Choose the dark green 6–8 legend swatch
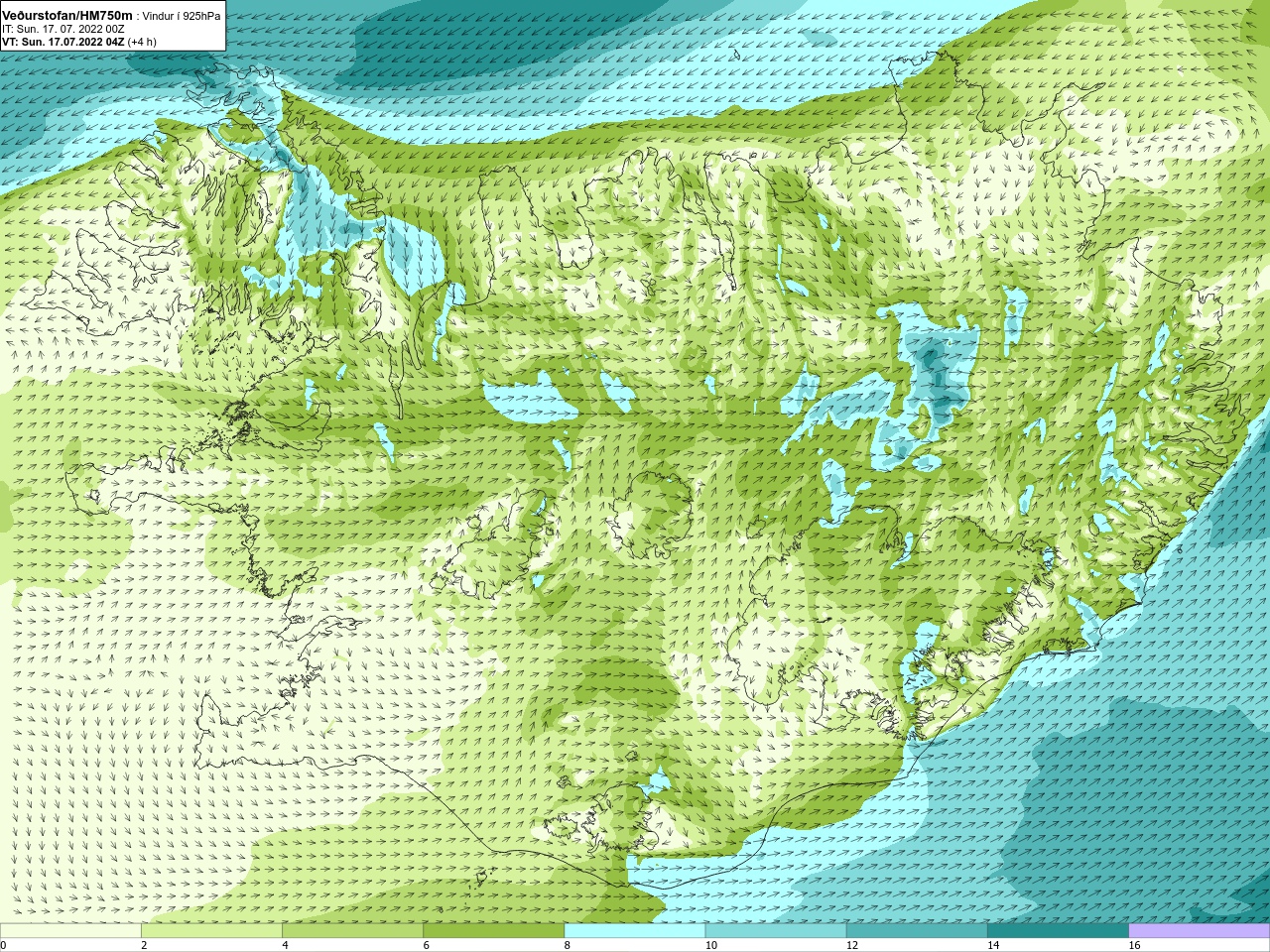 (493, 930)
